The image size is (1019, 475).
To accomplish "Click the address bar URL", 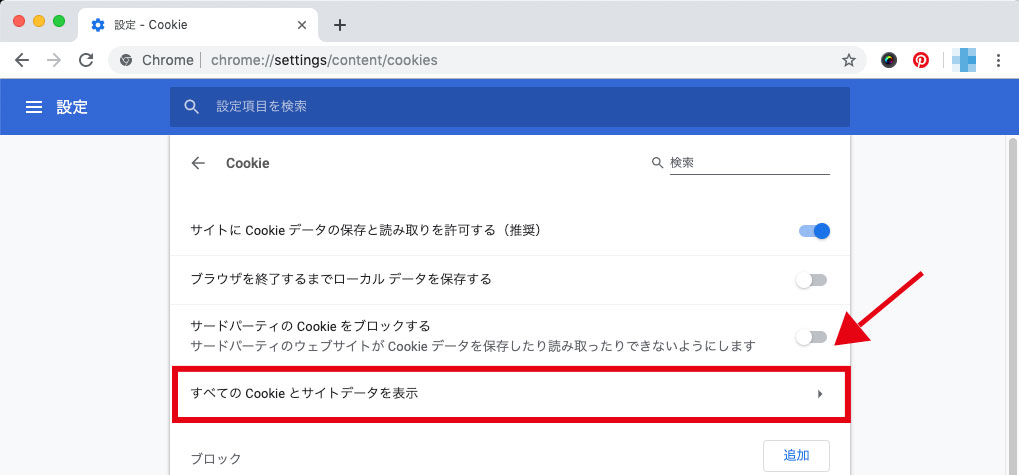I will [x=324, y=60].
